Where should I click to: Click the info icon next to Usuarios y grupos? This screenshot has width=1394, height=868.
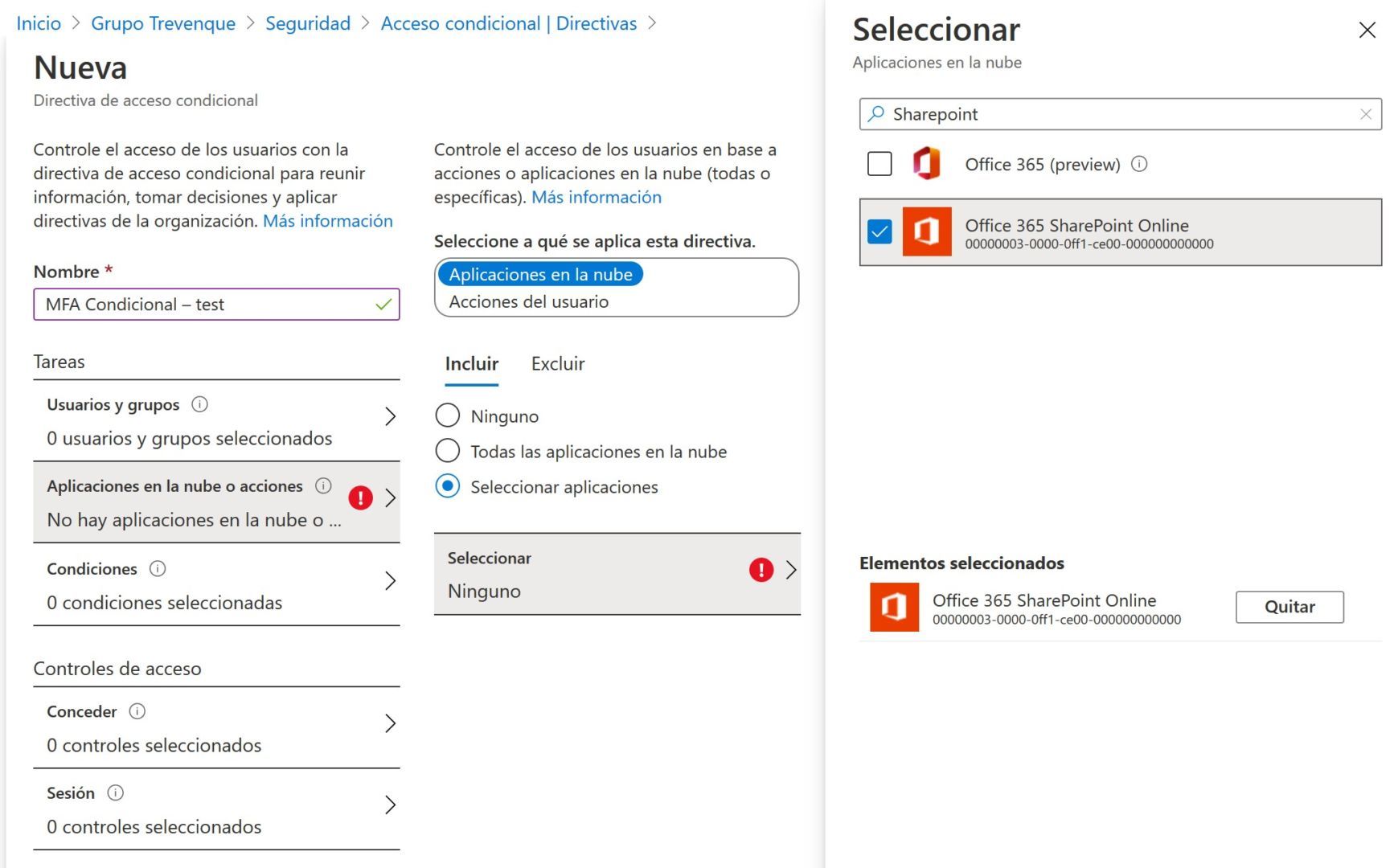200,404
